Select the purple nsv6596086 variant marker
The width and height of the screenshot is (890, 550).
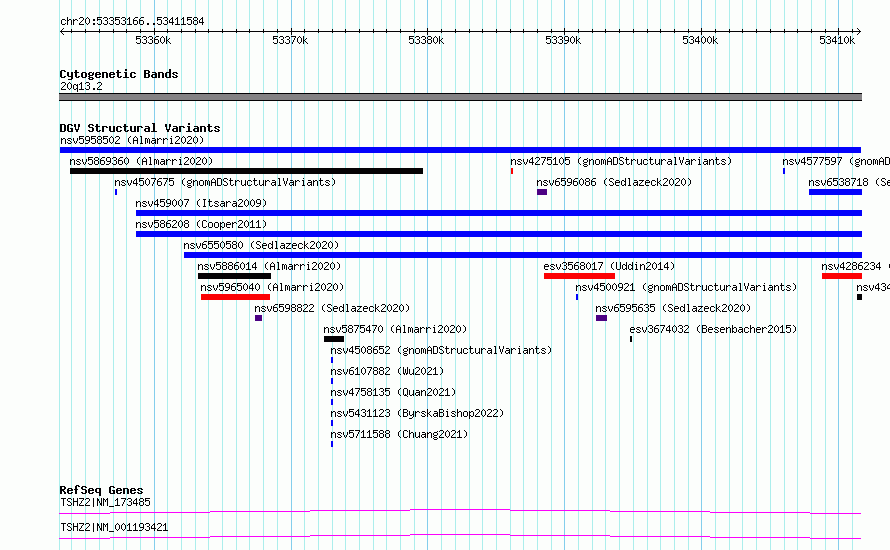[x=541, y=192]
